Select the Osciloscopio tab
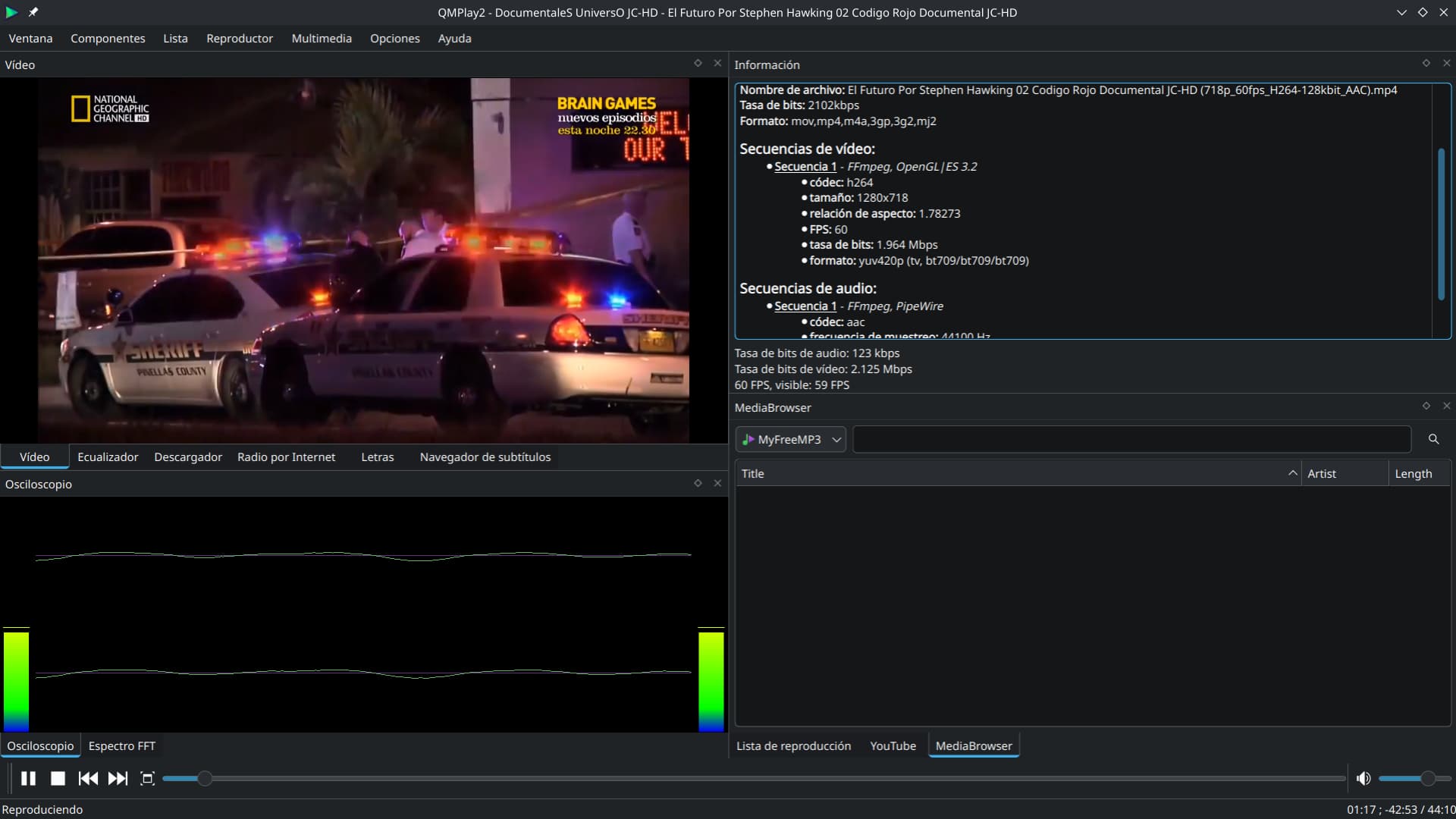This screenshot has width=1456, height=819. 40,745
